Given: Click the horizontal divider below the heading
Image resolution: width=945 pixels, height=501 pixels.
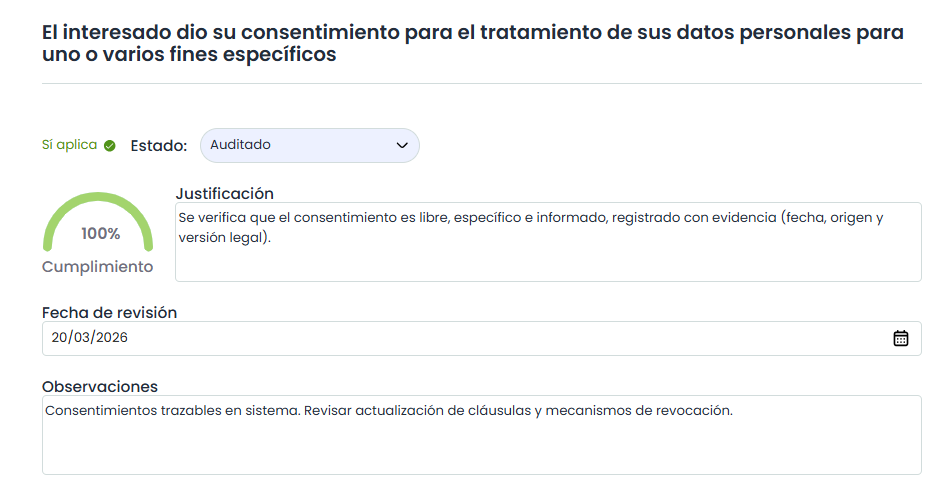Looking at the screenshot, I should pos(481,83).
